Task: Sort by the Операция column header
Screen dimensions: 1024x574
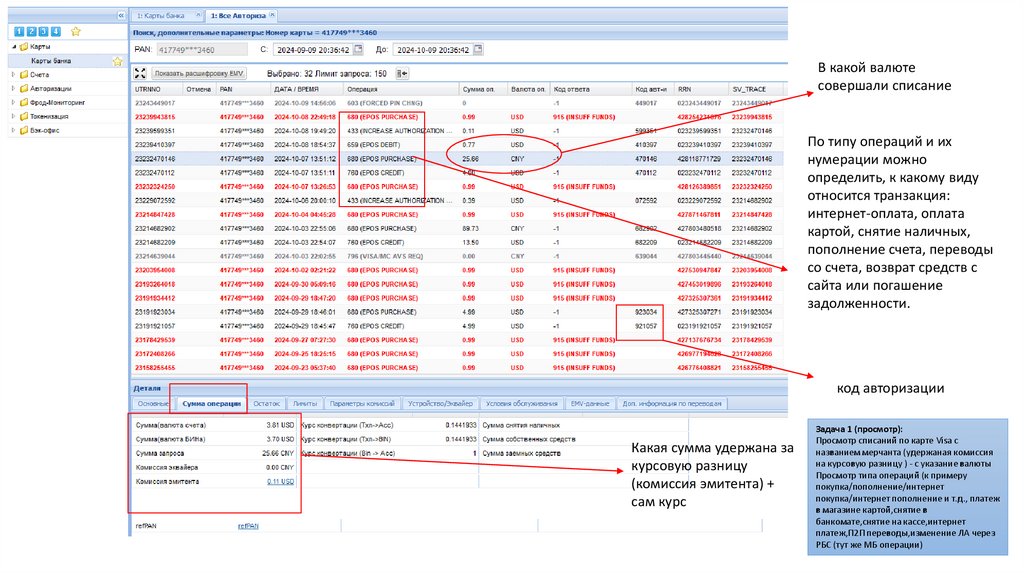Action: click(401, 89)
